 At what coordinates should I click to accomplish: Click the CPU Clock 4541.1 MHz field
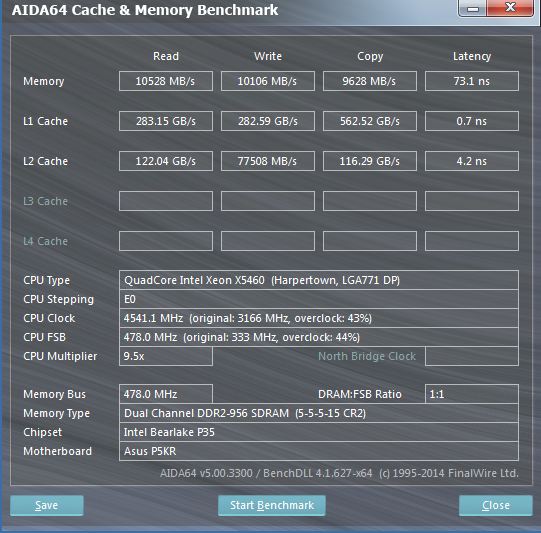click(319, 318)
